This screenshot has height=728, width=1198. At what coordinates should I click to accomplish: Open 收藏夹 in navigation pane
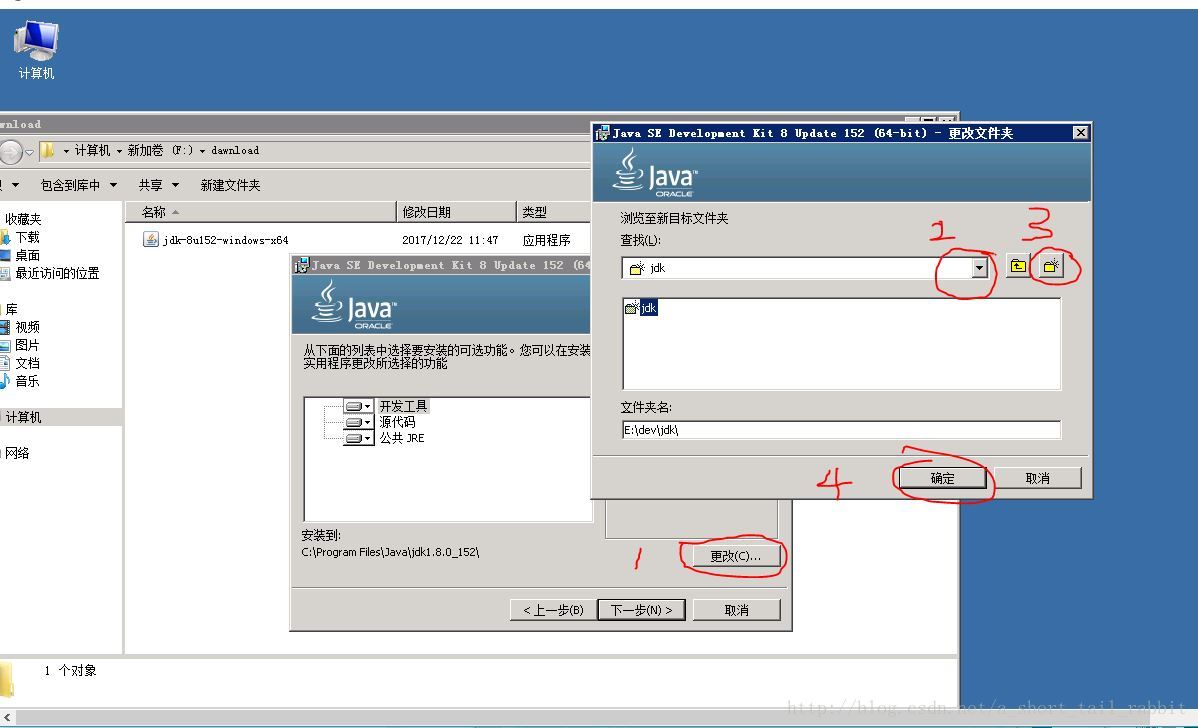pyautogui.click(x=23, y=219)
